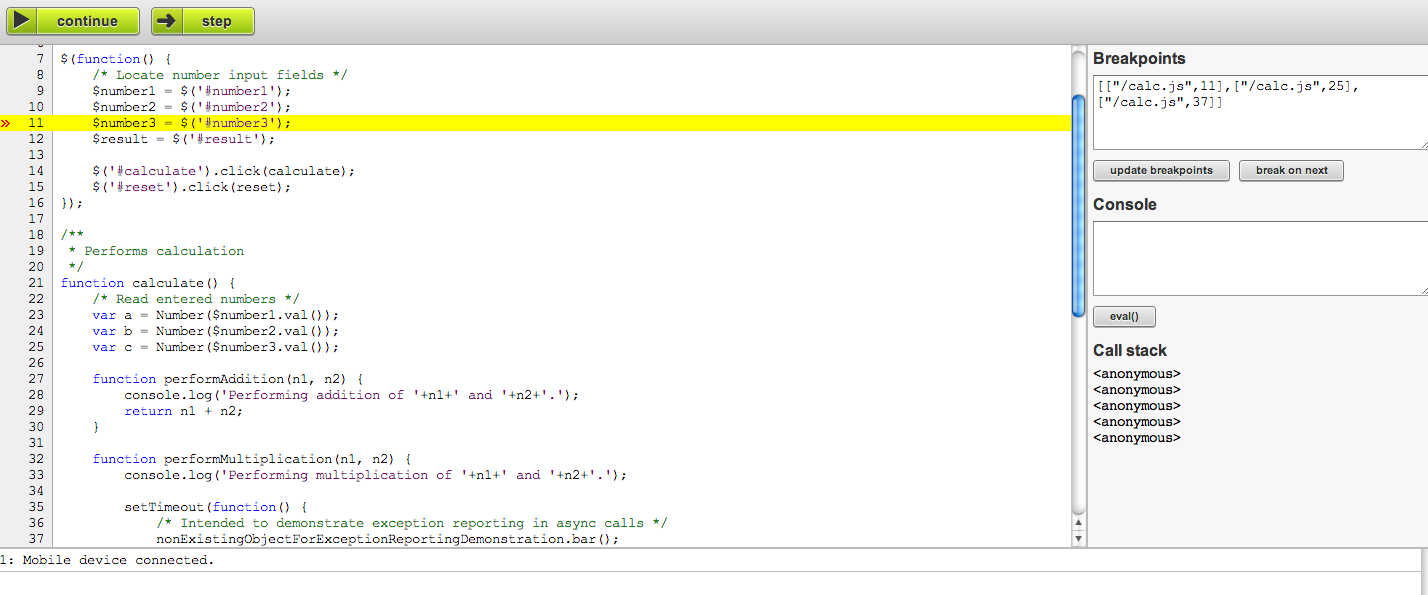The width and height of the screenshot is (1428, 595).
Task: Click line number 21 in the gutter
Action: click(36, 283)
